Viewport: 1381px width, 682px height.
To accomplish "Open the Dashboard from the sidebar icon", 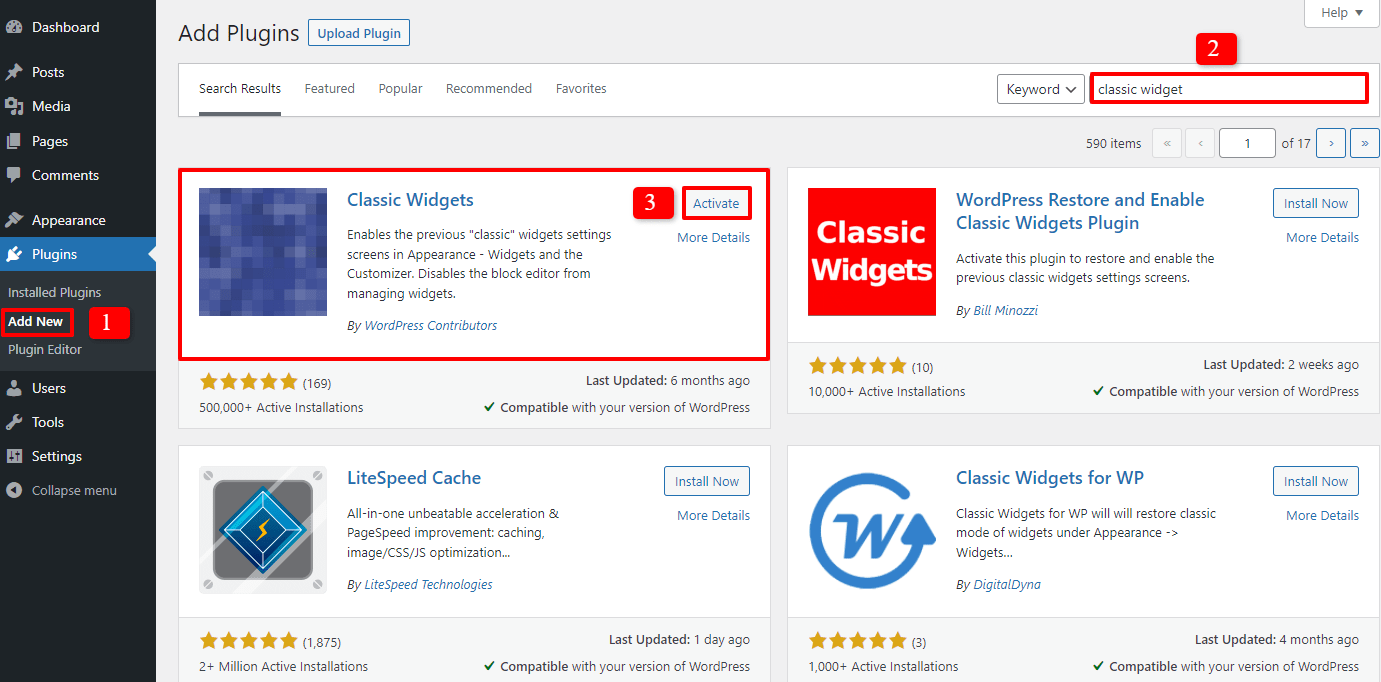I will [18, 26].
